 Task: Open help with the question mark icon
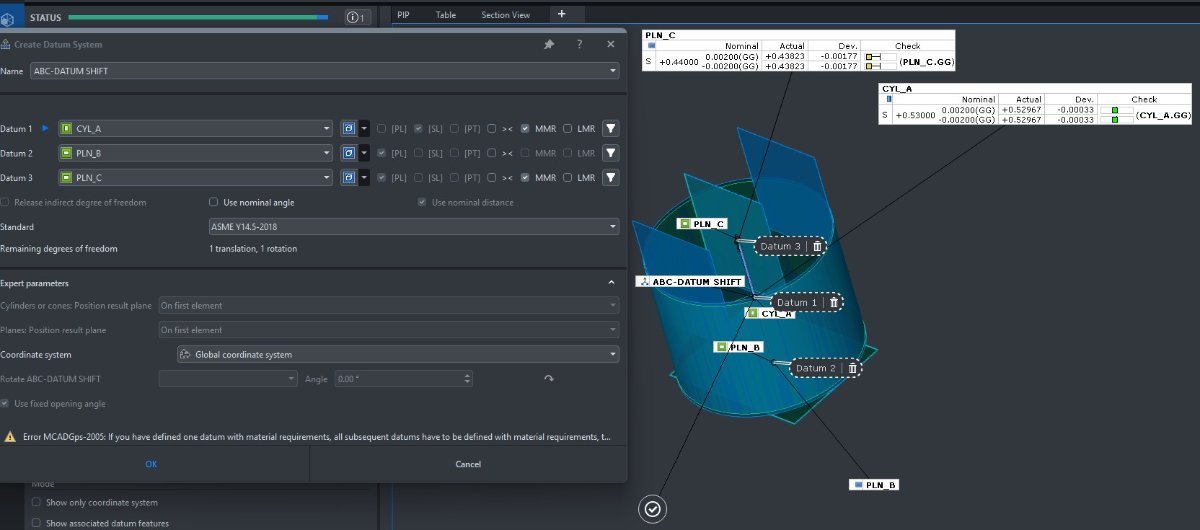[x=580, y=45]
